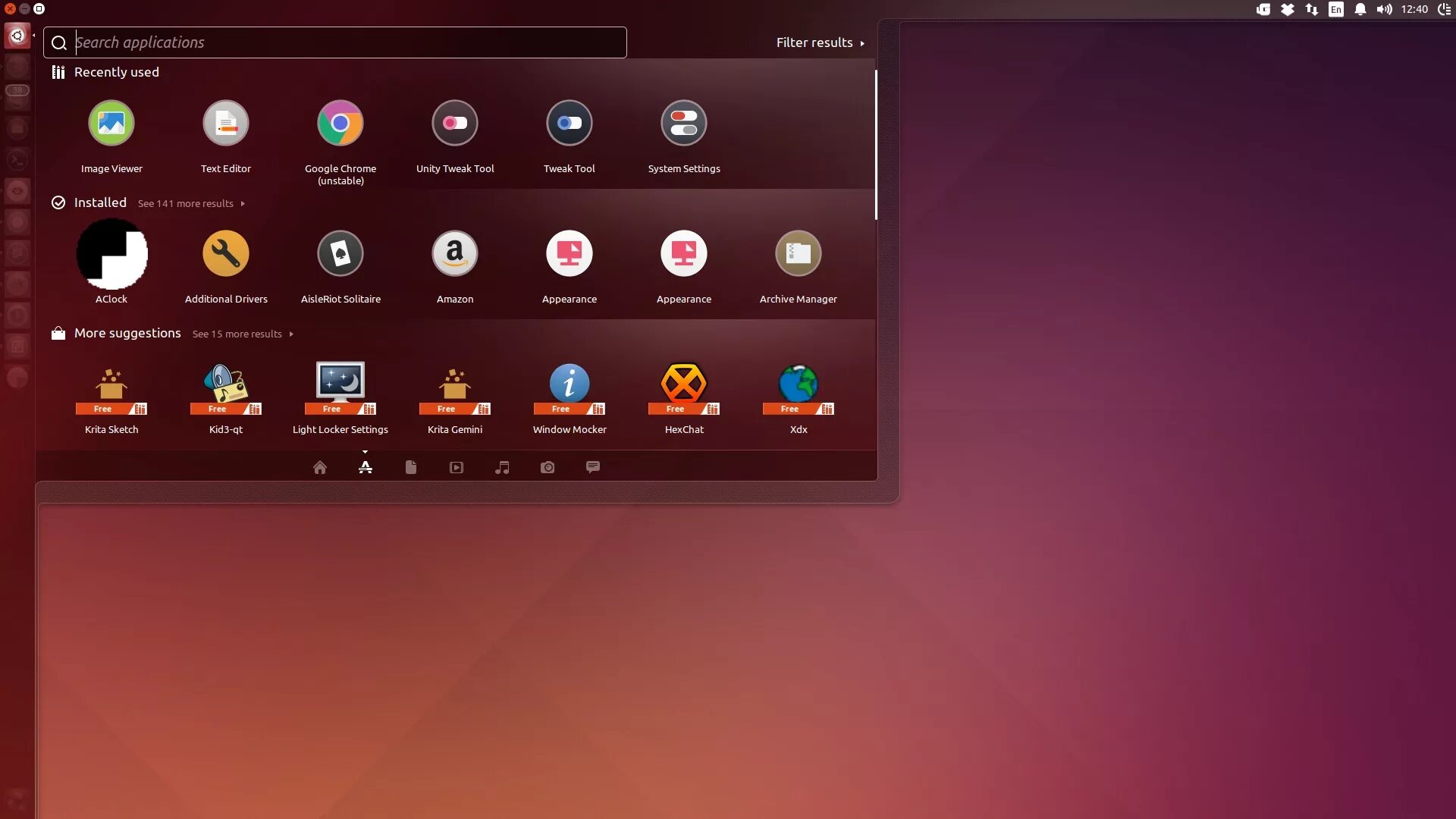Select the HexChat suggestion

pos(684,384)
